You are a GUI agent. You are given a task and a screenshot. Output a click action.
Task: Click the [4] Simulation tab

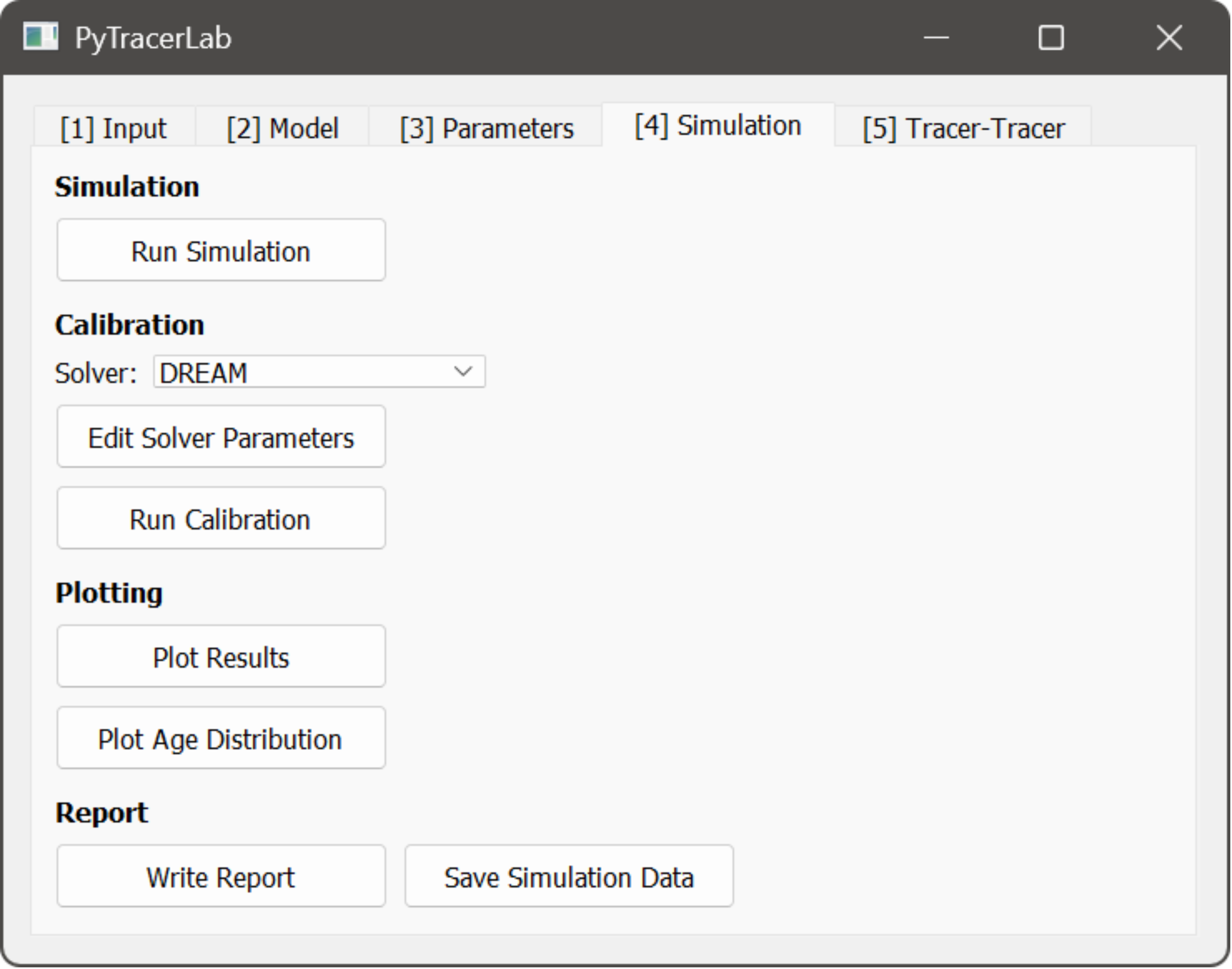[718, 125]
